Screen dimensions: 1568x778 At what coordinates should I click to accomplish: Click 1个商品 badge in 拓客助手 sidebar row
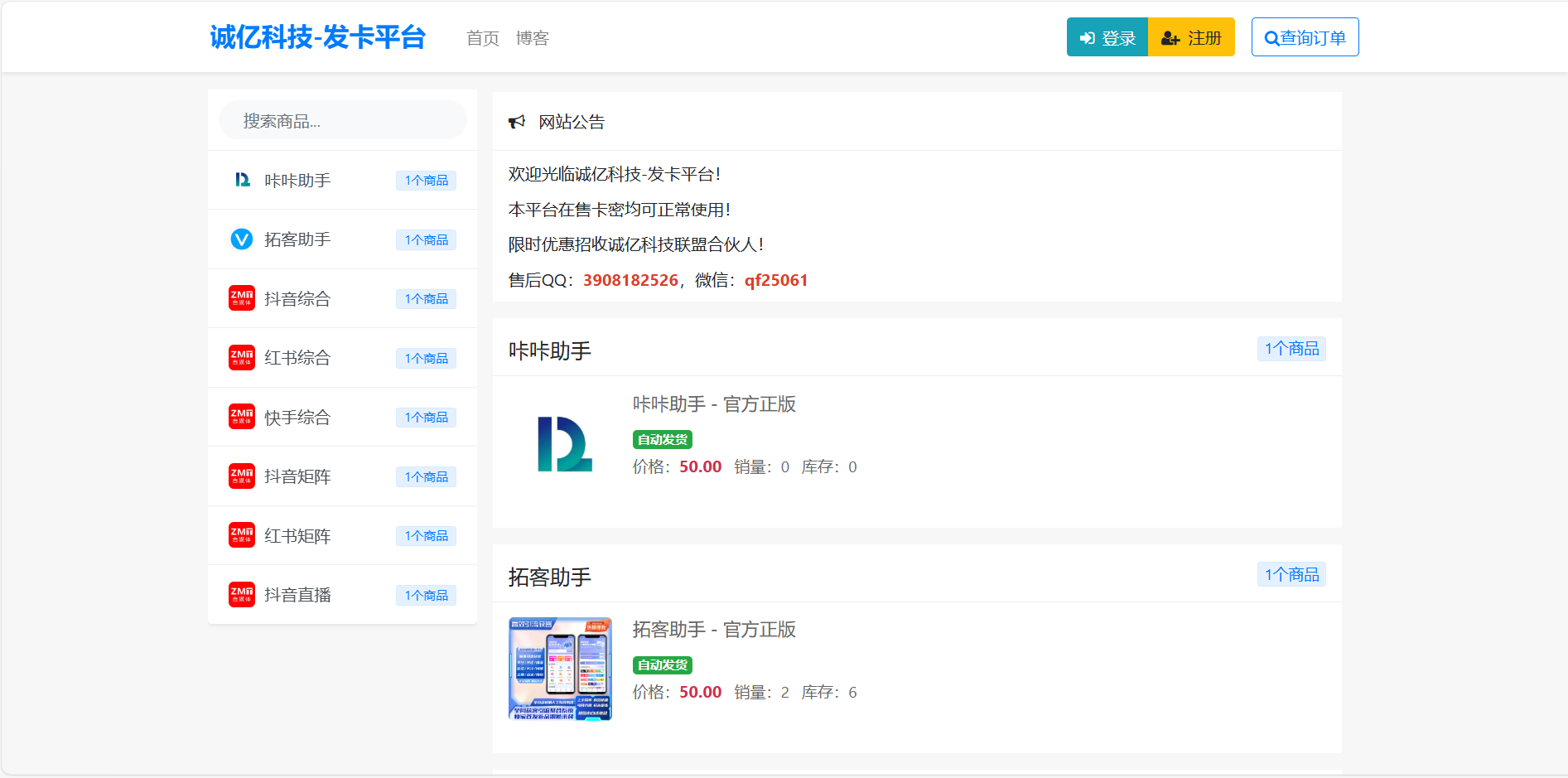pos(426,240)
